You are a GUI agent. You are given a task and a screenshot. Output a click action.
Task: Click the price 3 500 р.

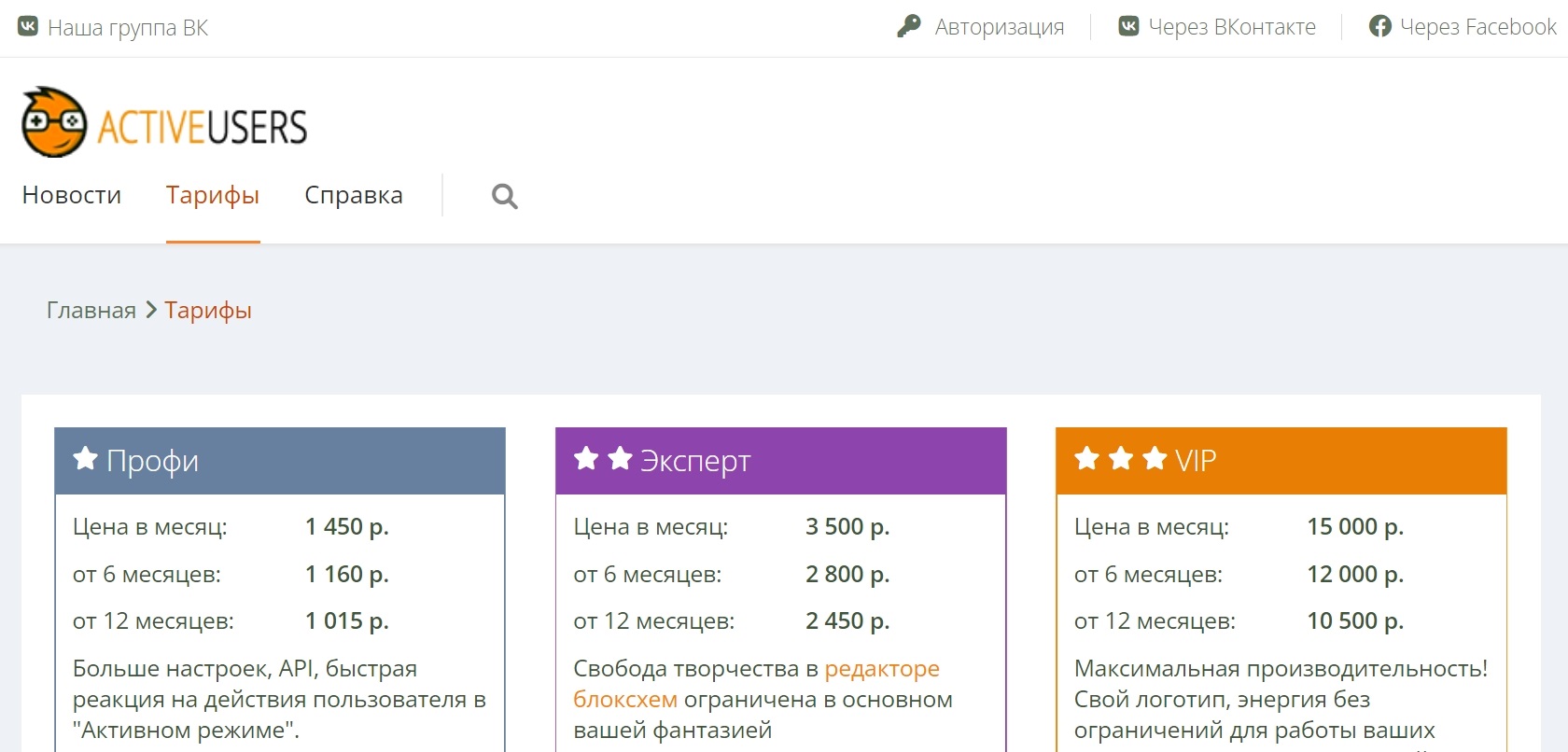(x=847, y=526)
